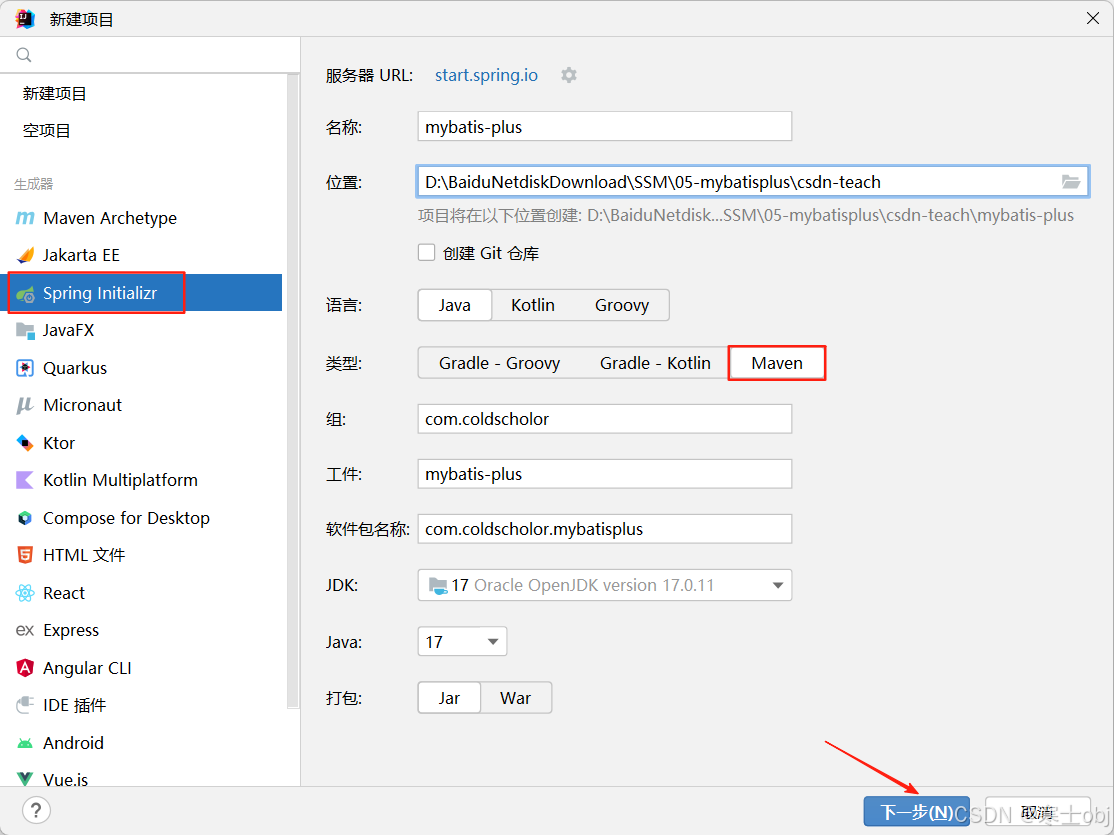This screenshot has height=835, width=1114.
Task: Close the New Project dialog
Action: [1093, 18]
